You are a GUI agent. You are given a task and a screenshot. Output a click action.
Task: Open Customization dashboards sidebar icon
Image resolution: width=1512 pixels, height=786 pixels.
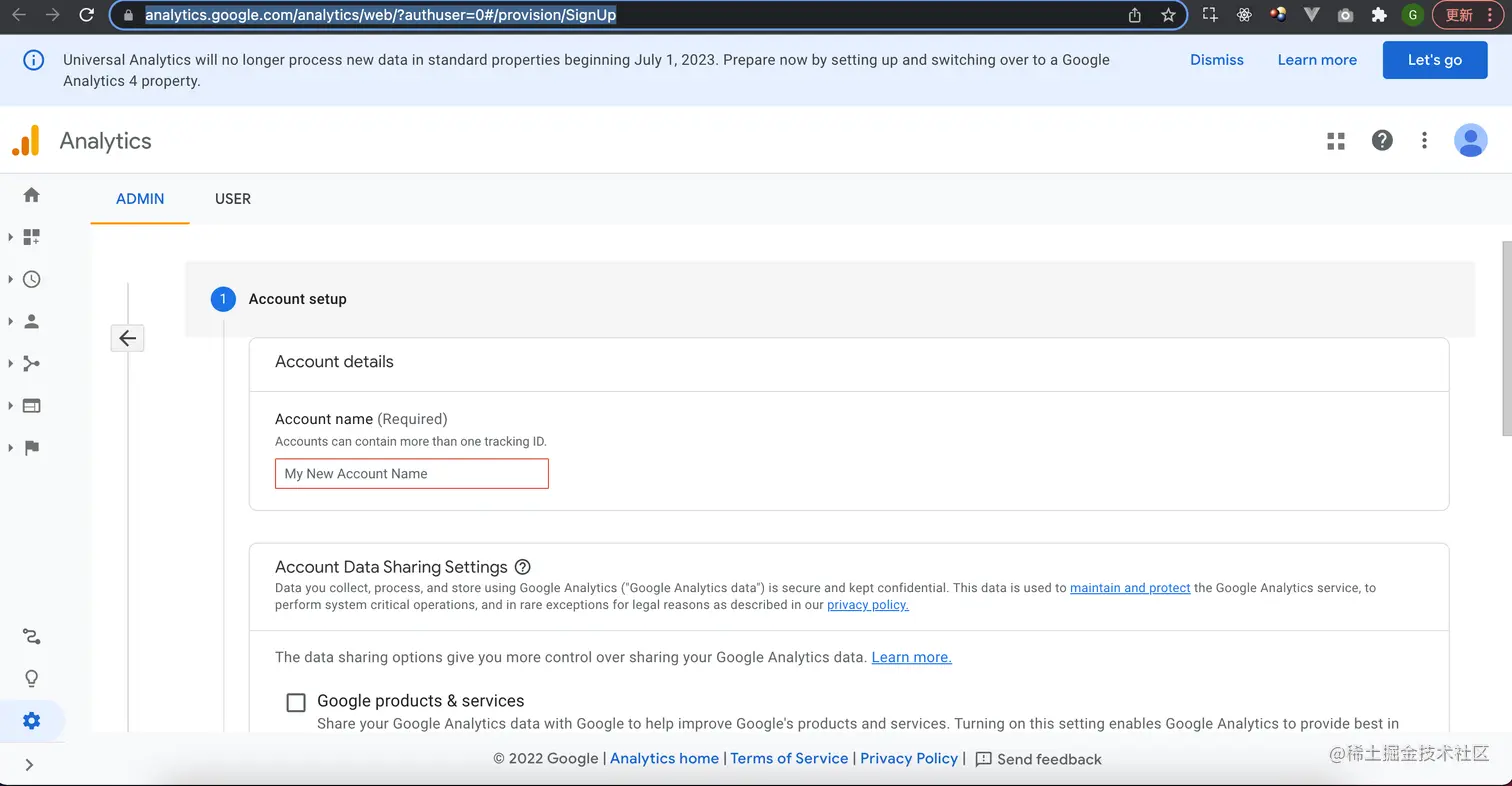32,237
